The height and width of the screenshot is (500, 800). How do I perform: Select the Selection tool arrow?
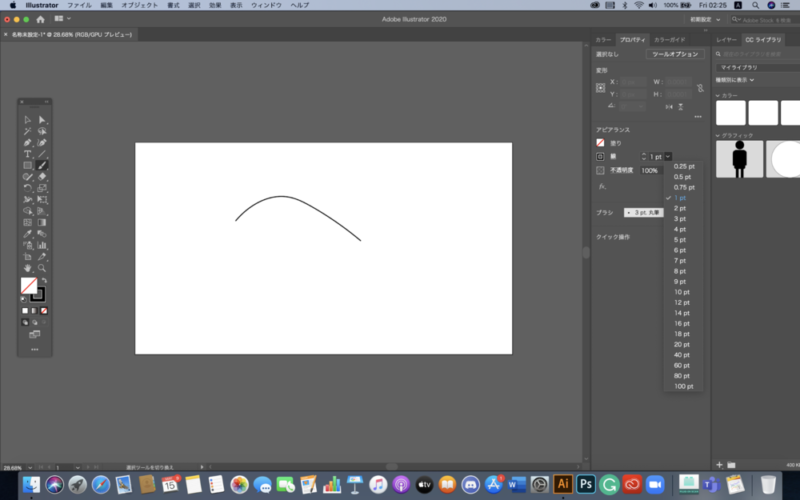click(28, 120)
